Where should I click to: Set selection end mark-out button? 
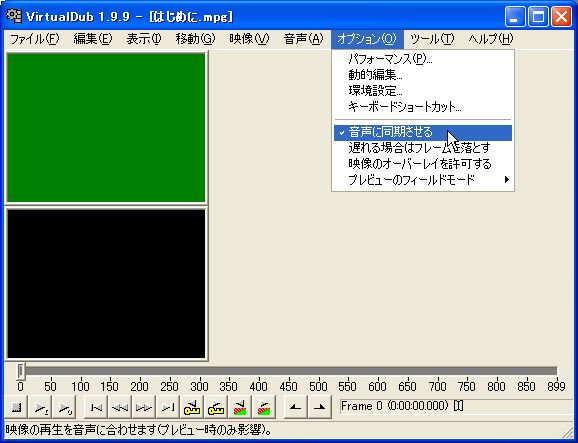[x=320, y=407]
